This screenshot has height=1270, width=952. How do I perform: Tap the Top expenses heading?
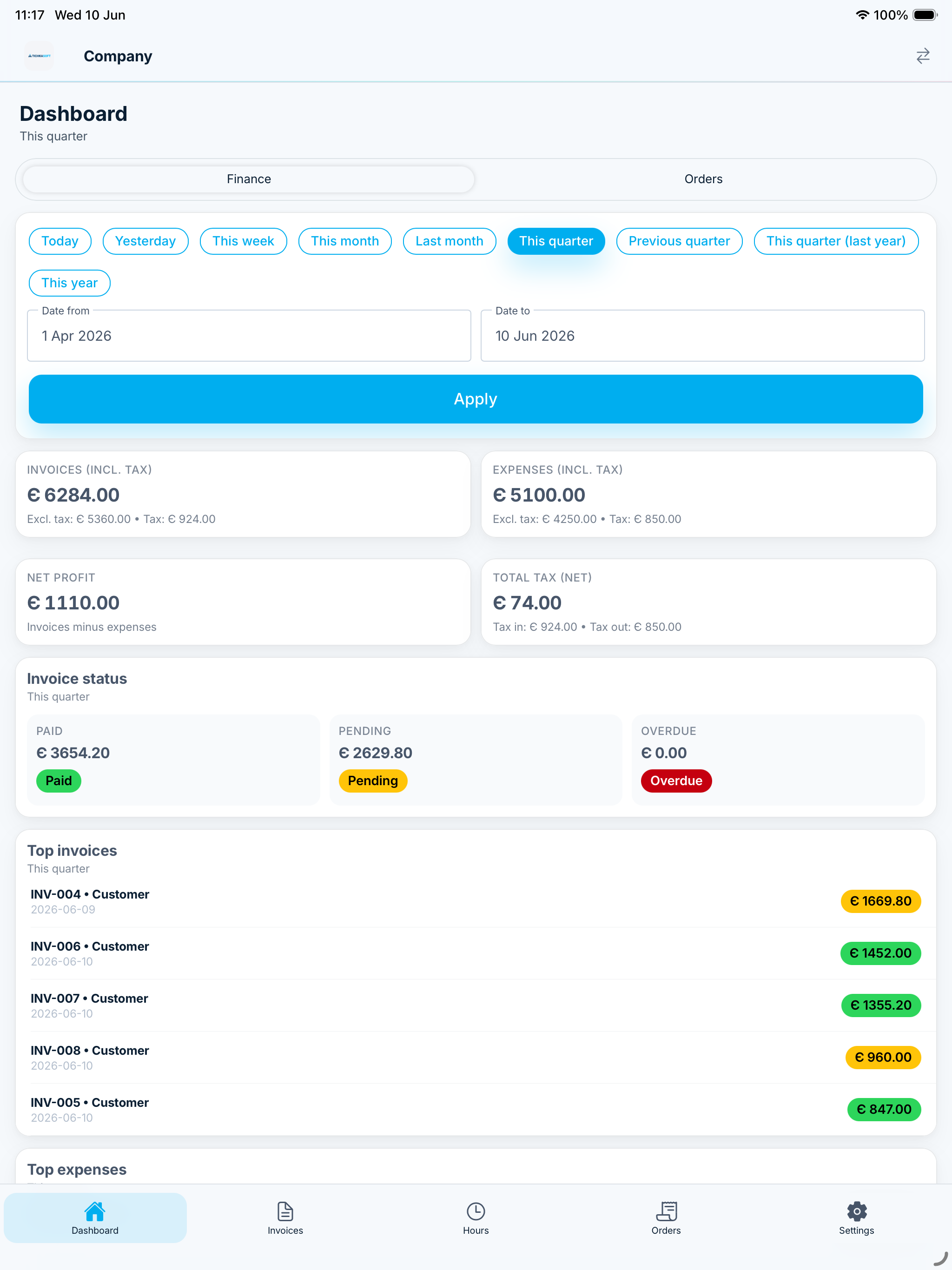(77, 1170)
